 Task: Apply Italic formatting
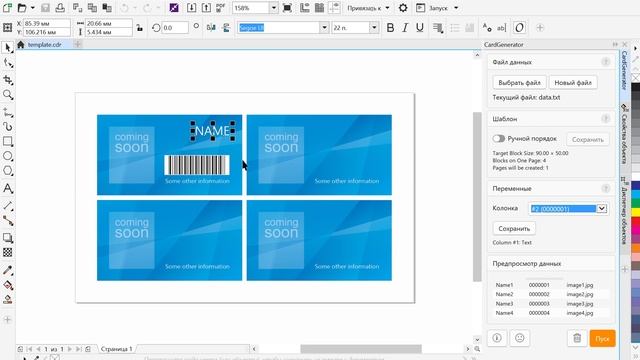[405, 28]
